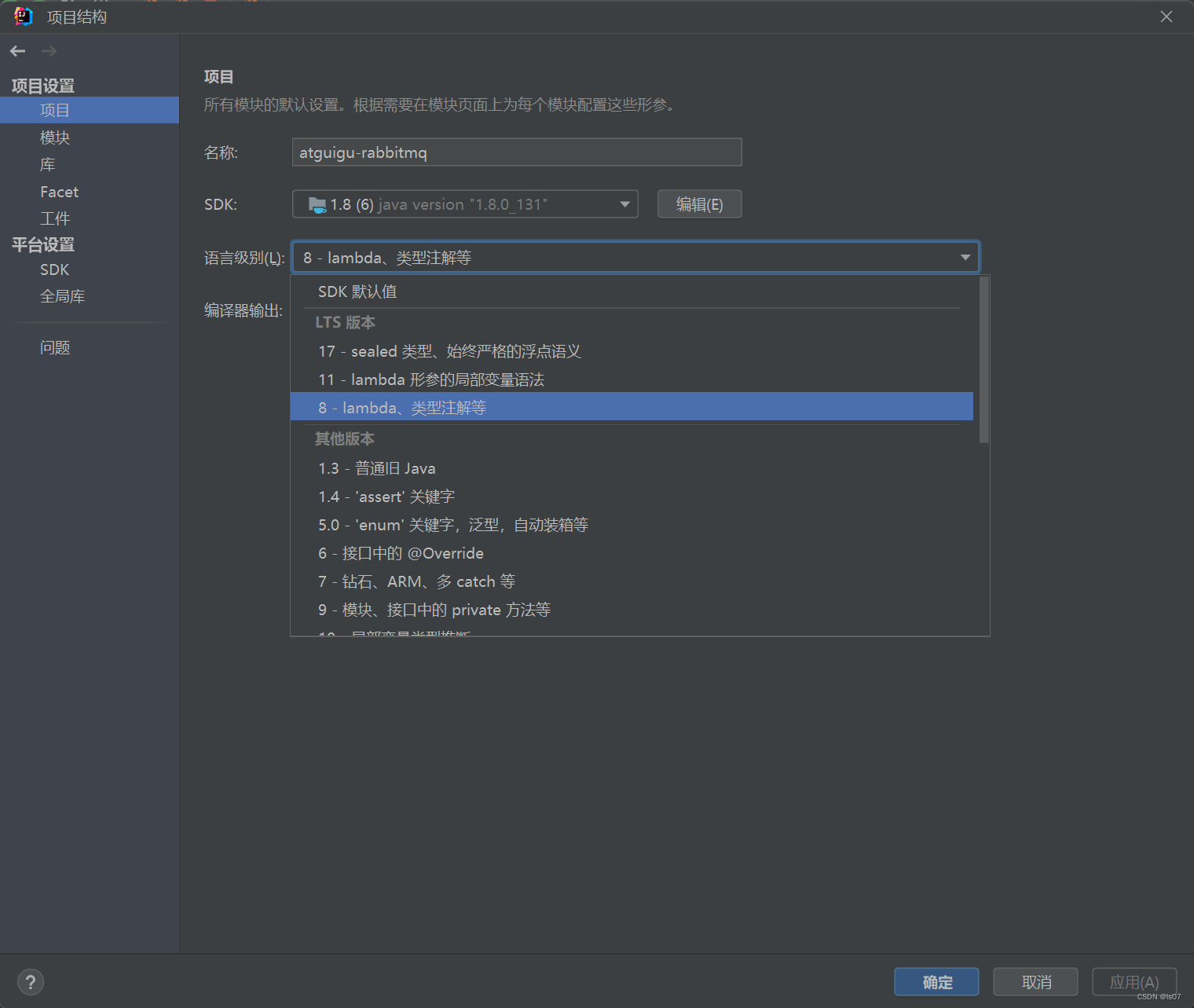Open the SDK dropdown showing 1.8 (6)
1194x1008 pixels.
465,204
